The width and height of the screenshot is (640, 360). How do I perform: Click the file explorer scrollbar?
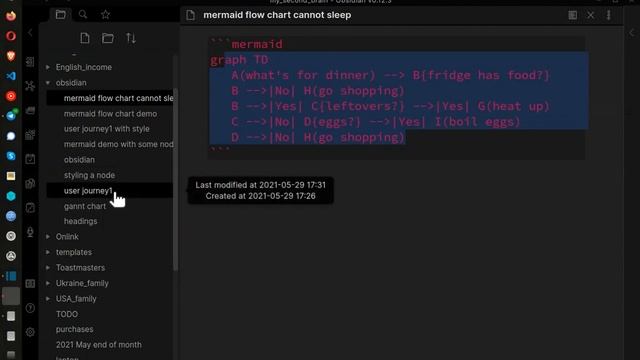click(176, 180)
